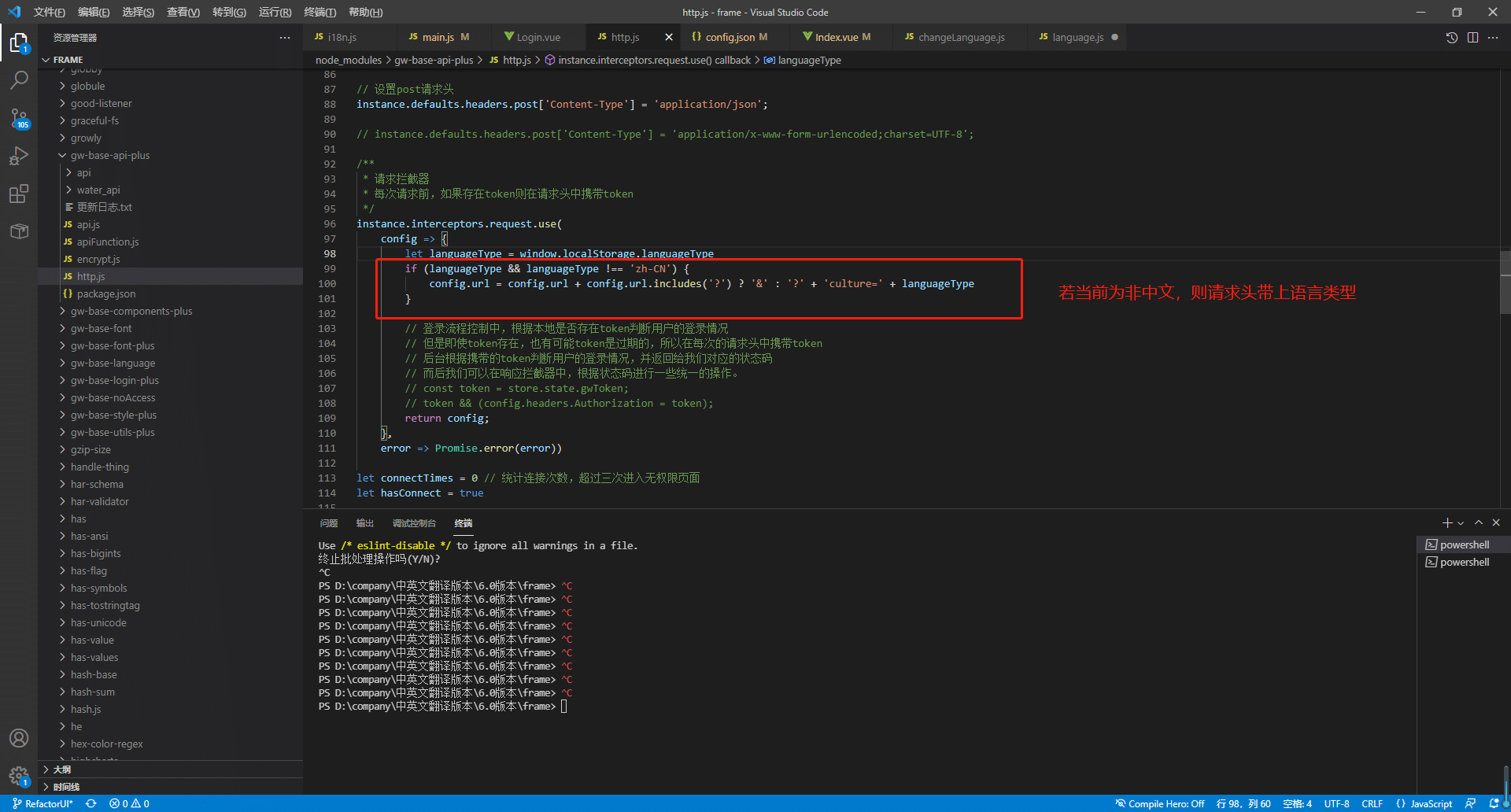Open Run and Debug view
This screenshot has height=812, width=1511.
click(19, 156)
